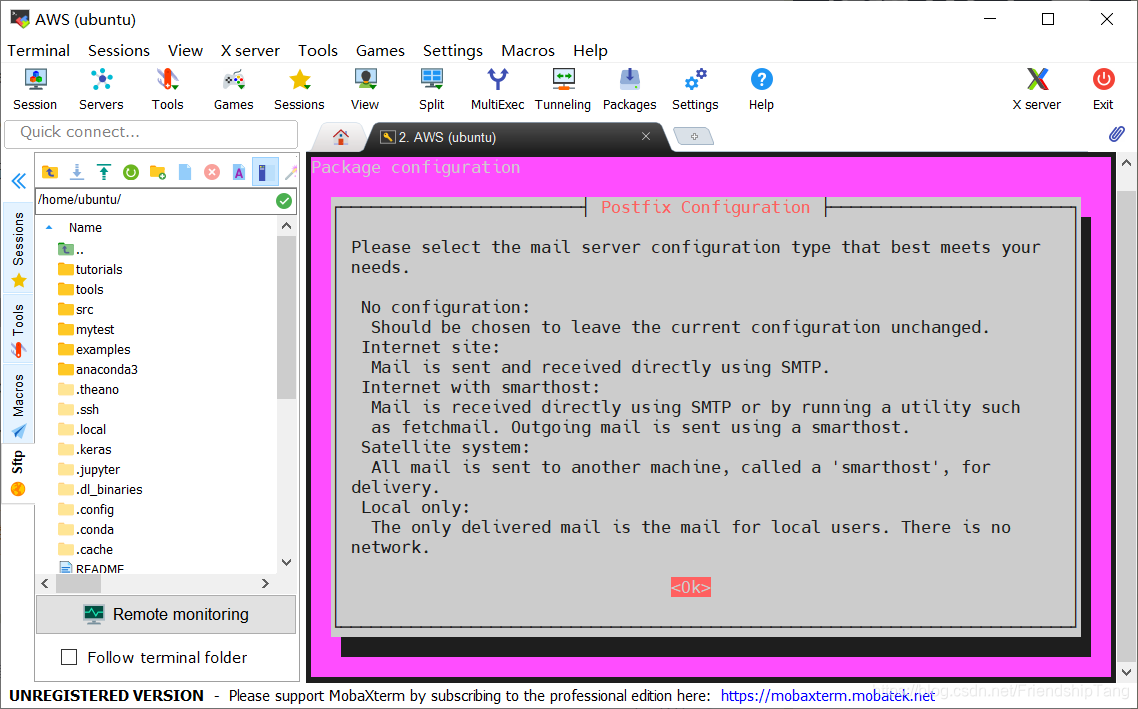Viewport: 1138px width, 709px height.
Task: Click the Exit power icon
Action: pos(1103,89)
